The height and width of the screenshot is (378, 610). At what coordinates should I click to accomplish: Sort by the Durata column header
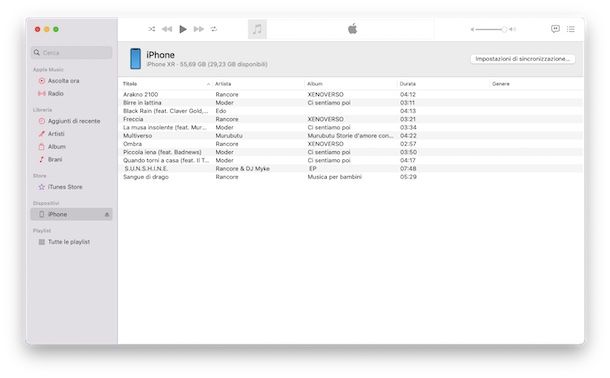(x=408, y=84)
